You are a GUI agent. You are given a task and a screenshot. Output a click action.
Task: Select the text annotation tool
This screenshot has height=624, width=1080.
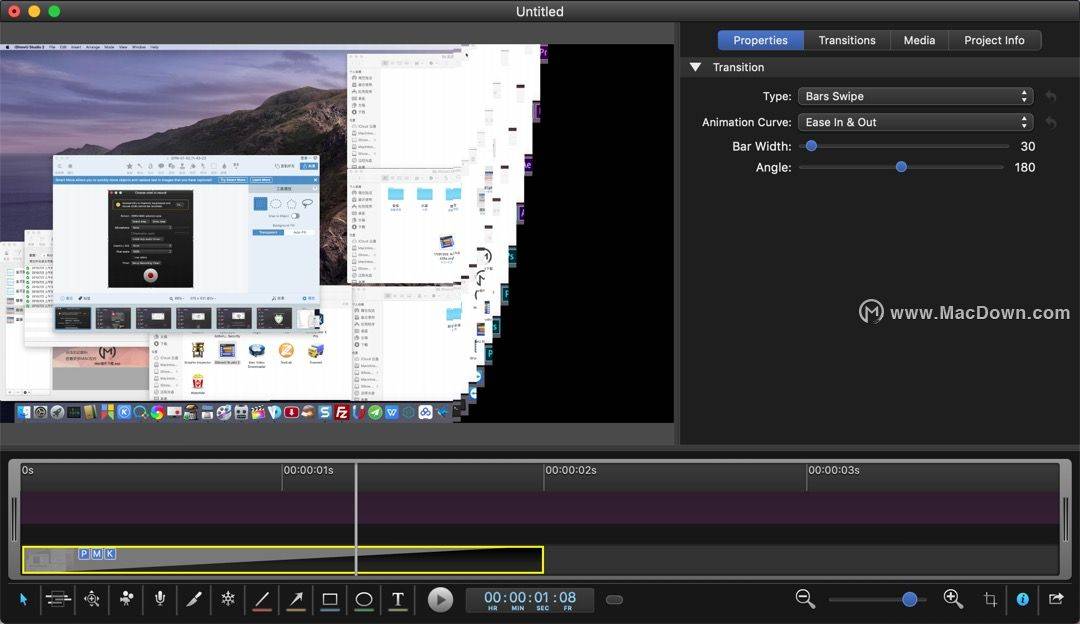tap(398, 599)
